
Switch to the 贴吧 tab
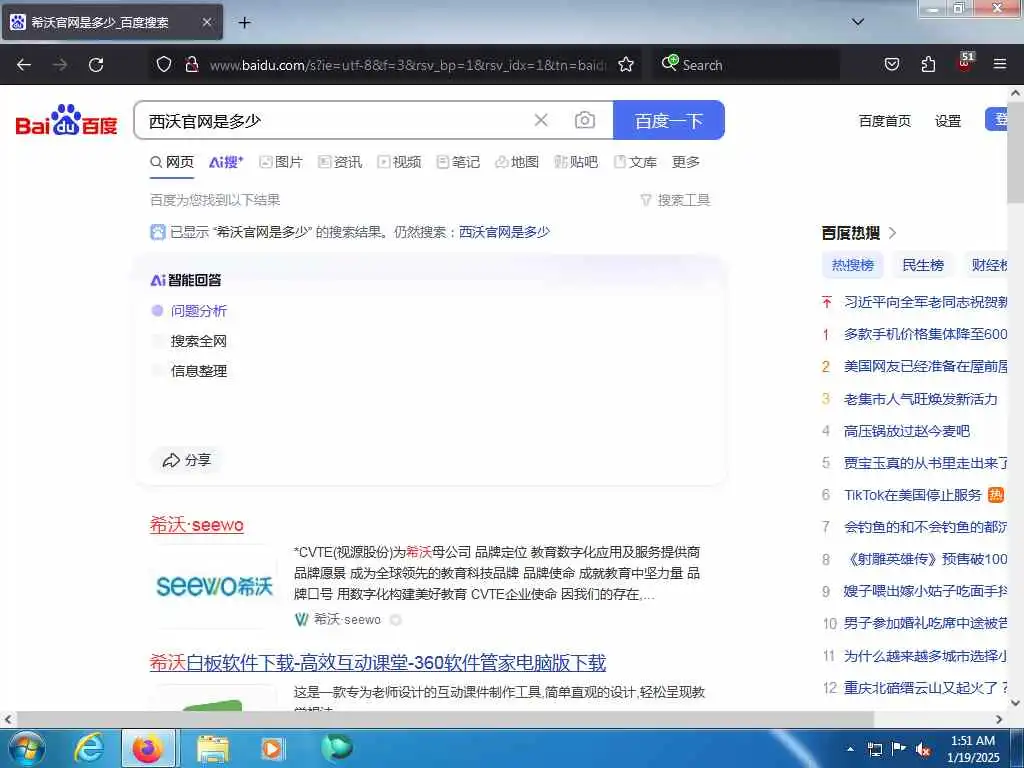point(576,162)
